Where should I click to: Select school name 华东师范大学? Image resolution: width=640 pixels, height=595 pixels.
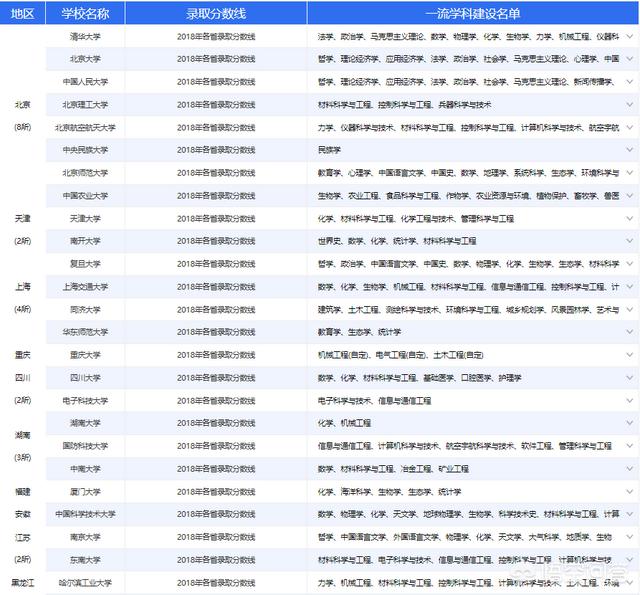[x=85, y=332]
